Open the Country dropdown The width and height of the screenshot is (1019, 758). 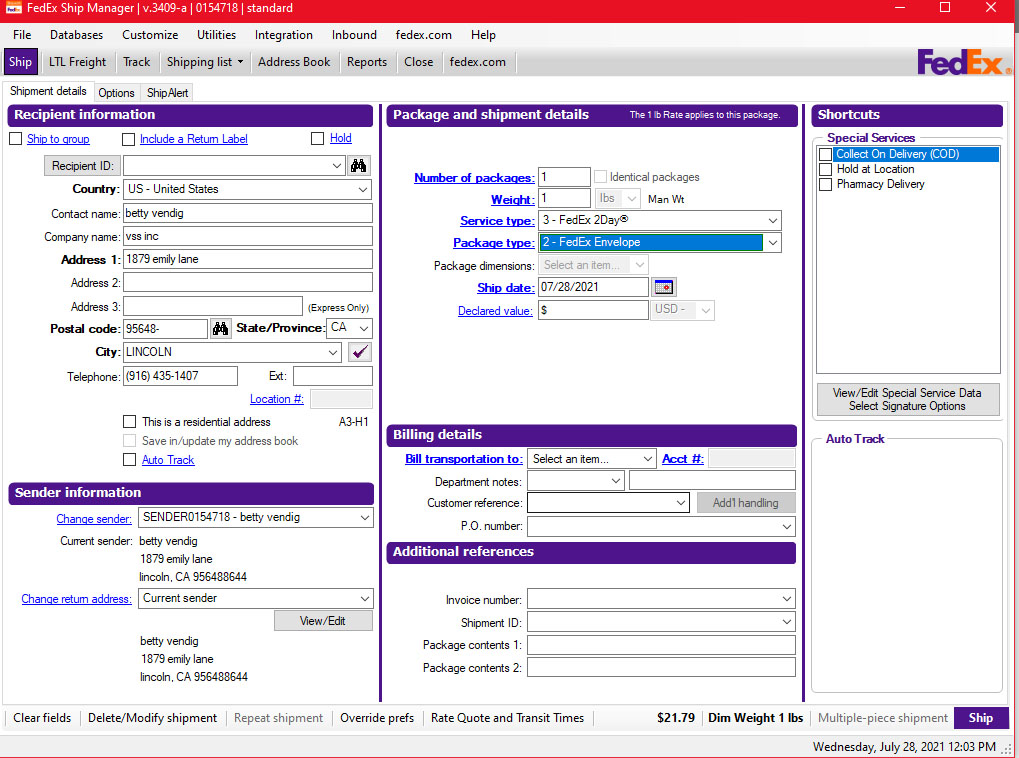point(363,189)
